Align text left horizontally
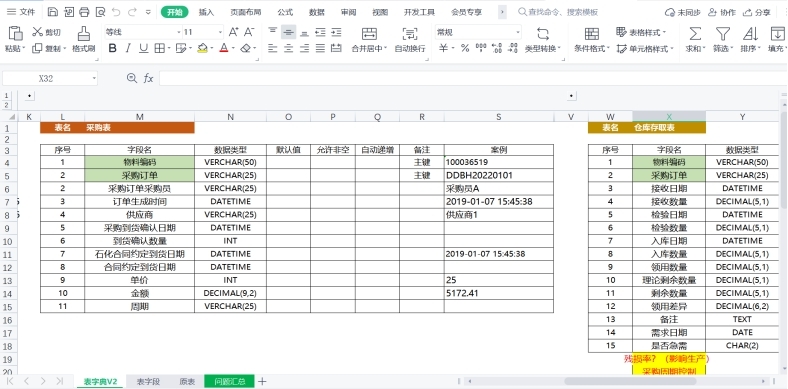The width and height of the screenshot is (788, 389). click(x=272, y=48)
